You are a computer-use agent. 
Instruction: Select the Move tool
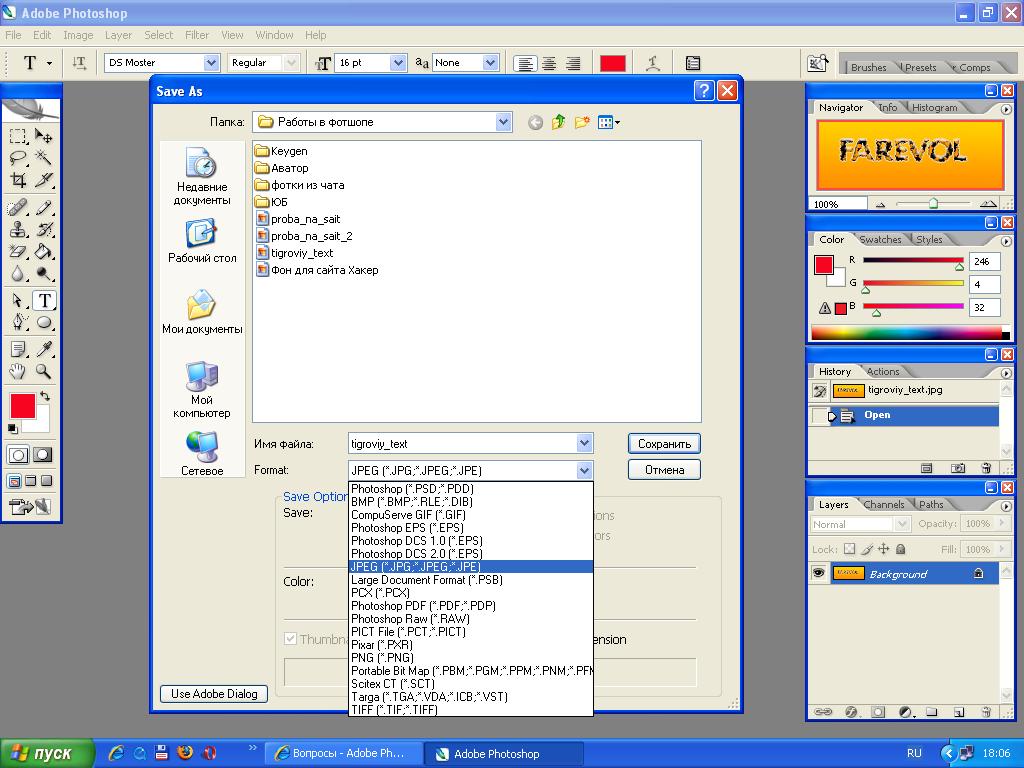click(44, 136)
